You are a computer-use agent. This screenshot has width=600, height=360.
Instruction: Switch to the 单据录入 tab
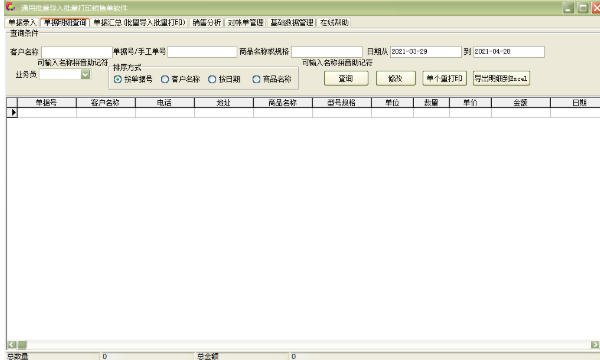[22, 23]
